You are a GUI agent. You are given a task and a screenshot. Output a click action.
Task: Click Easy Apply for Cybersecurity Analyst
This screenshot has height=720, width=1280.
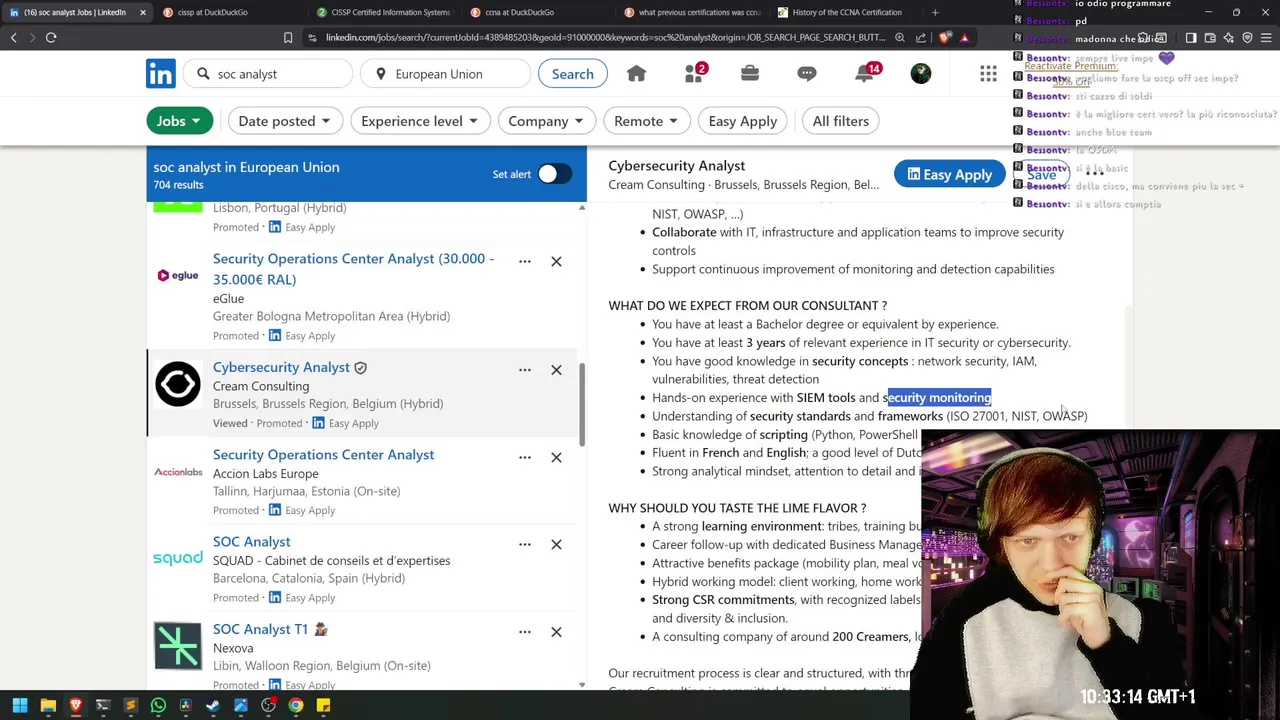coord(949,175)
